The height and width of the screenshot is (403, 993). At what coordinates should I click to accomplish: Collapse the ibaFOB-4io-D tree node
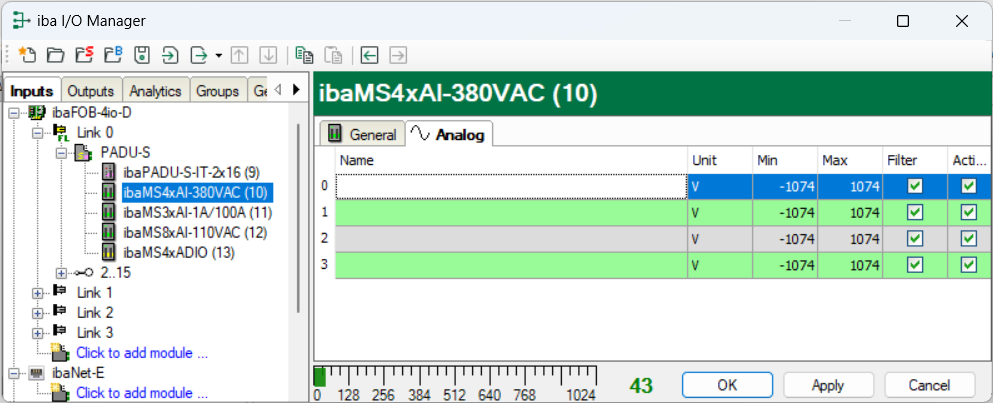(13, 113)
